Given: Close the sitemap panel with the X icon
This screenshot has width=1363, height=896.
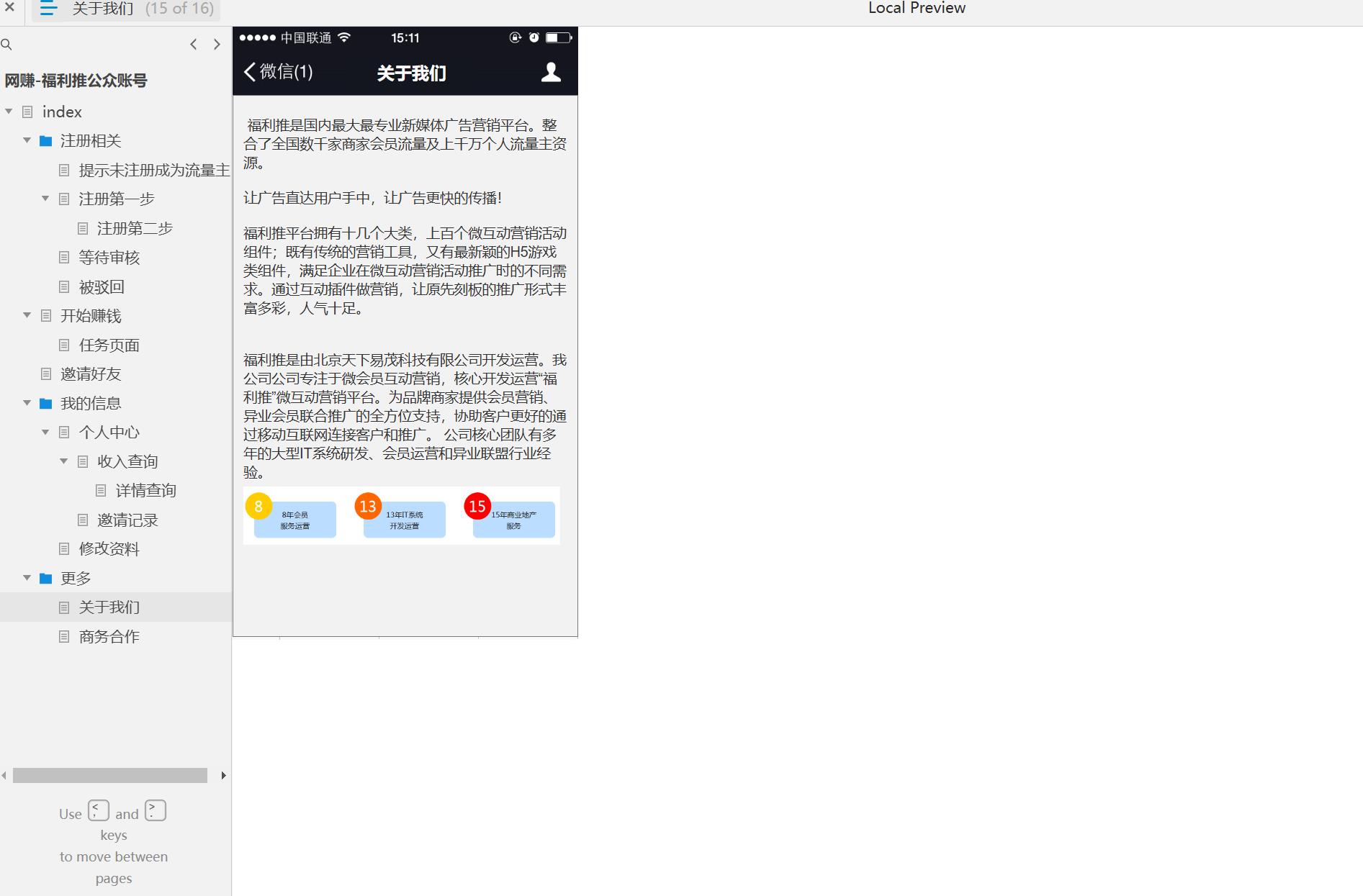Looking at the screenshot, I should 9,8.
